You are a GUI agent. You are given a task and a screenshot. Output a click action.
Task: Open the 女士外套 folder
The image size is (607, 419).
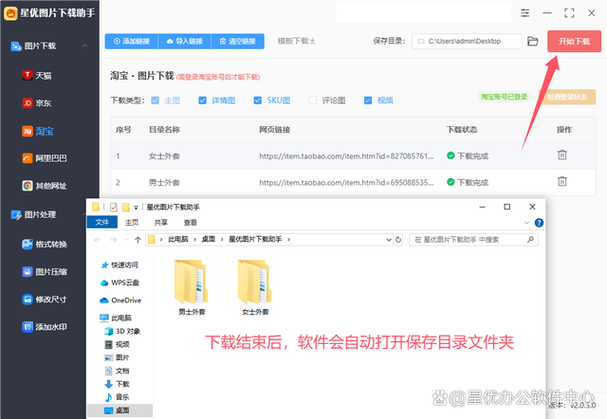click(255, 288)
